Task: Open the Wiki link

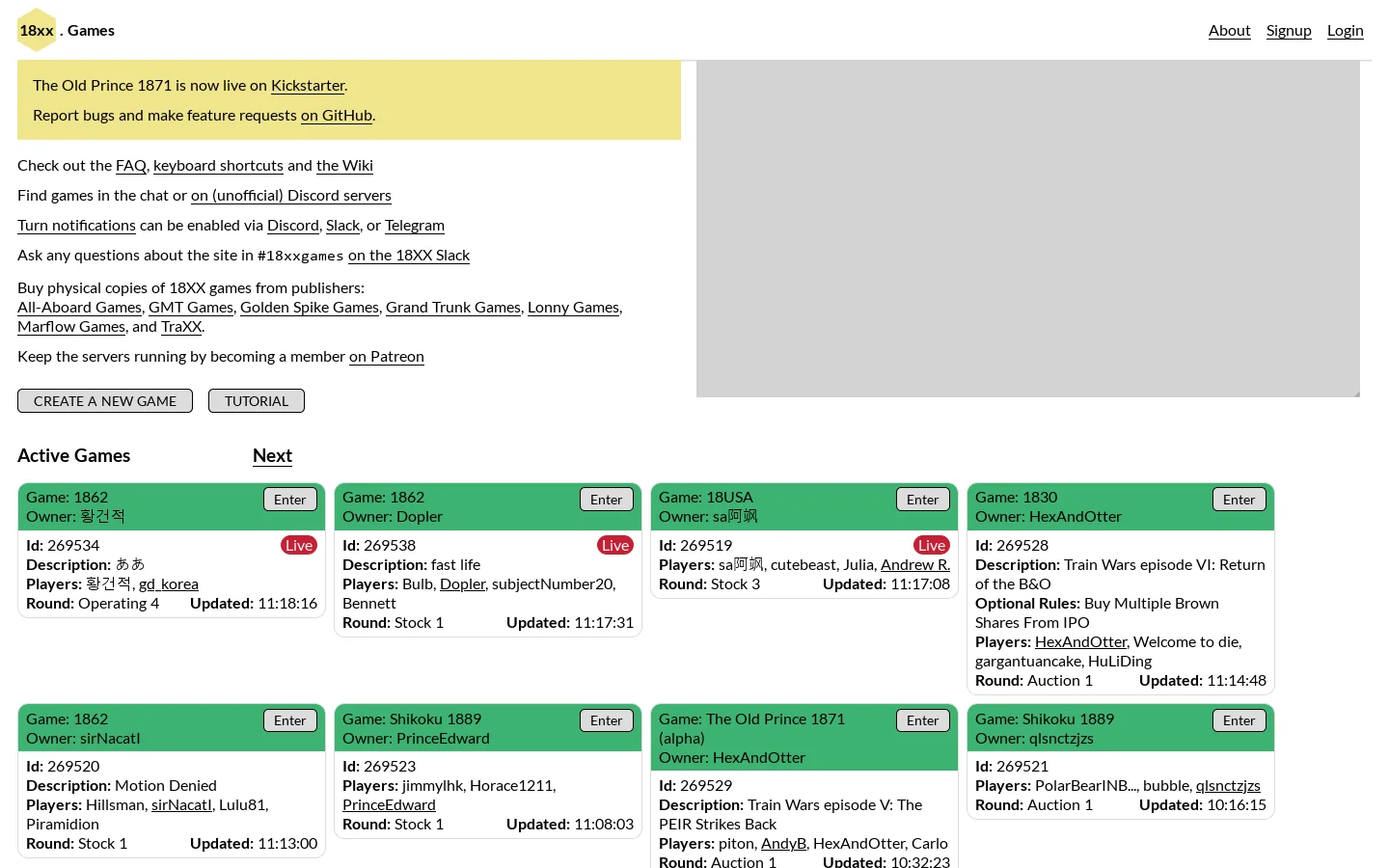Action: click(344, 166)
